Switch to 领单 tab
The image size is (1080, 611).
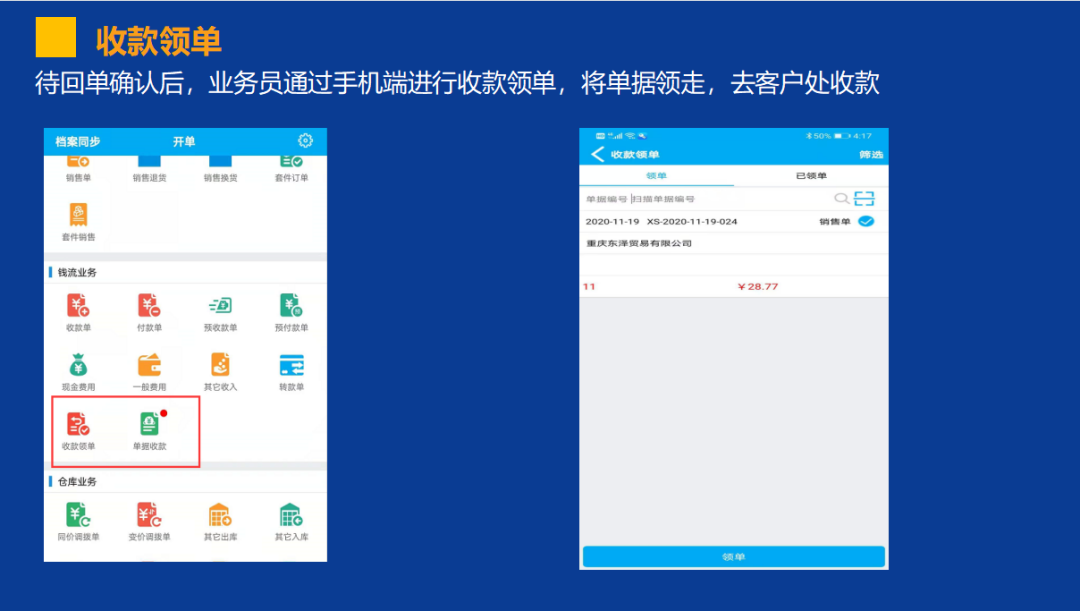[656, 176]
